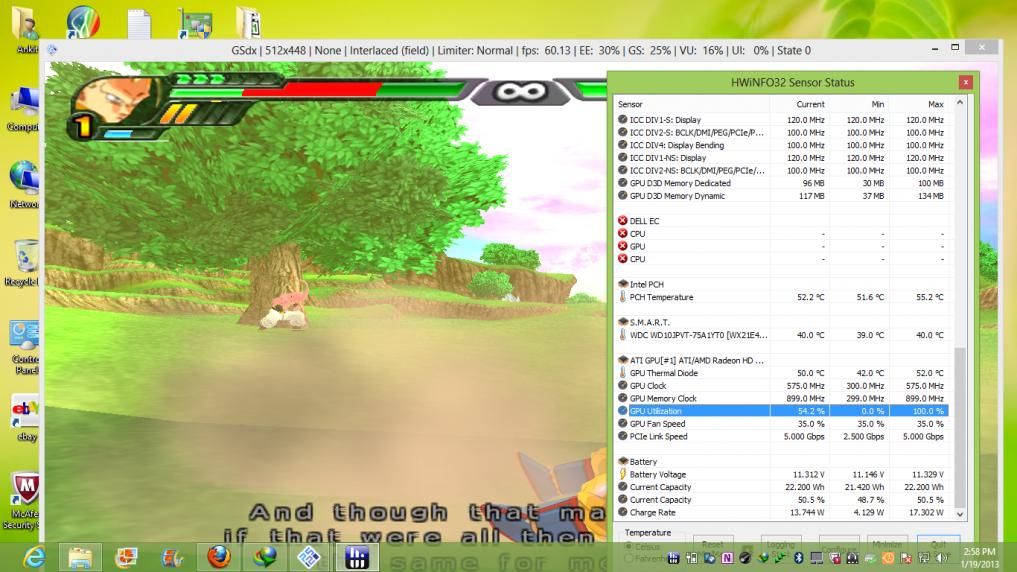The width and height of the screenshot is (1017, 572).
Task: Select the GPU D3D Memory Dynamic row
Action: click(782, 196)
